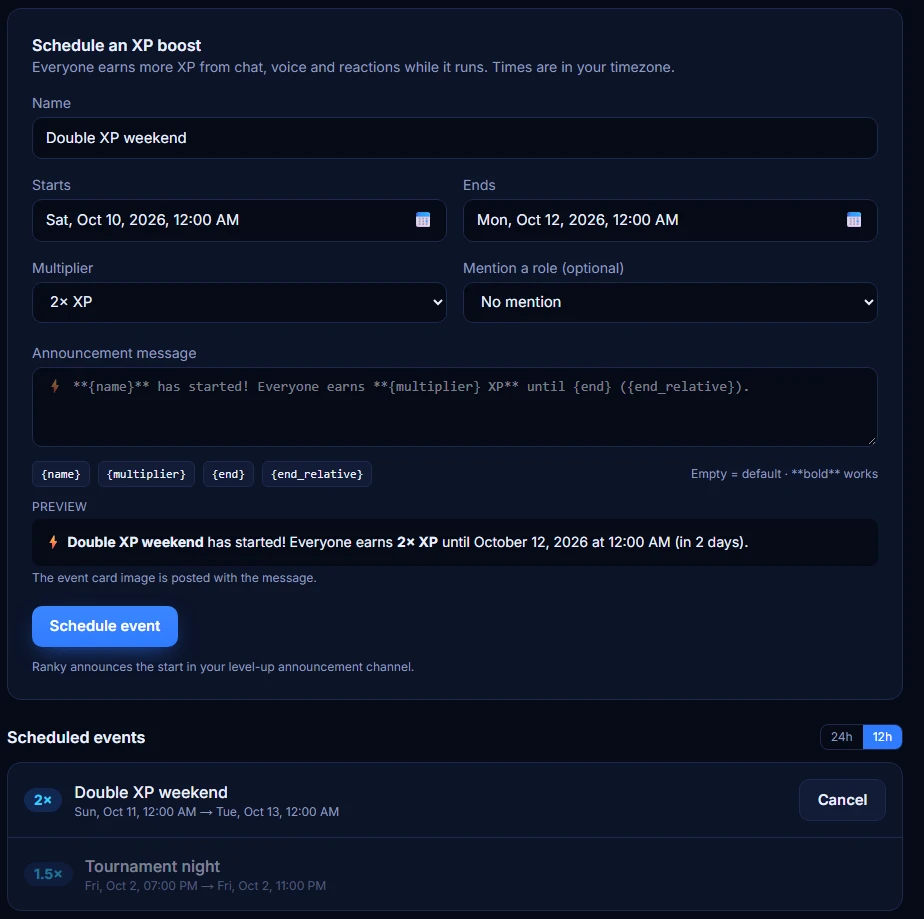Click the Double XP weekend scheduled event title
The image size is (924, 919).
[x=151, y=792]
